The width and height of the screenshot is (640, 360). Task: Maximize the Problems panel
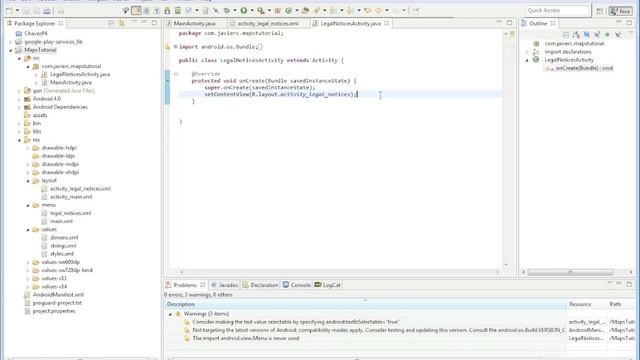tap(629, 284)
